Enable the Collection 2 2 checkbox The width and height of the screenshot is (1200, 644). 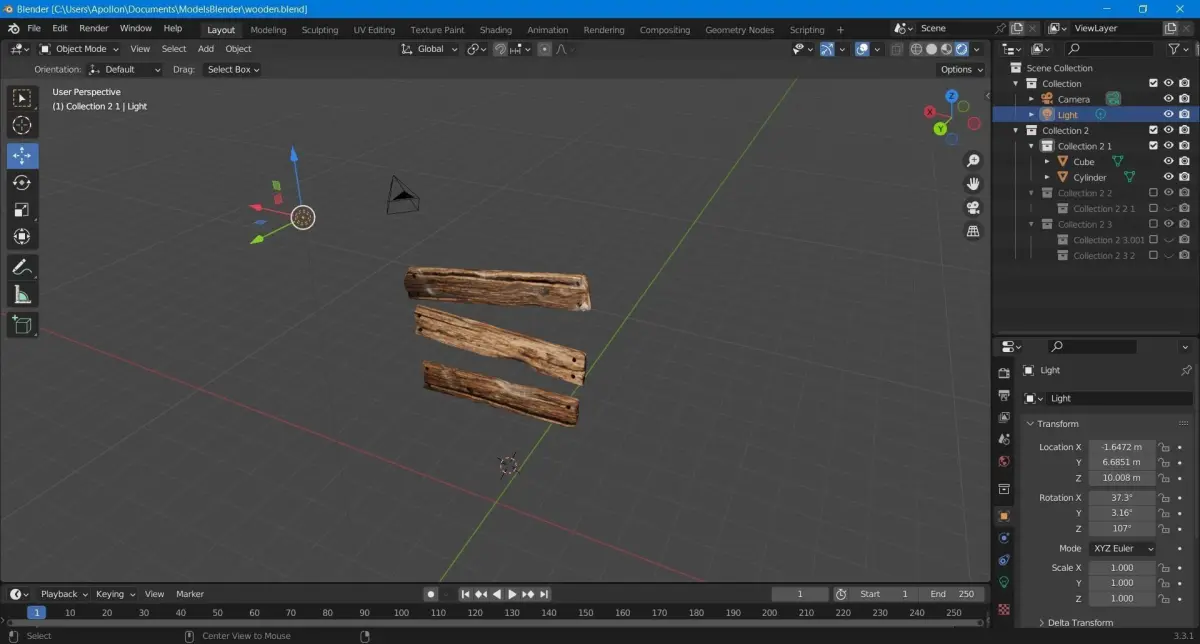point(1153,193)
